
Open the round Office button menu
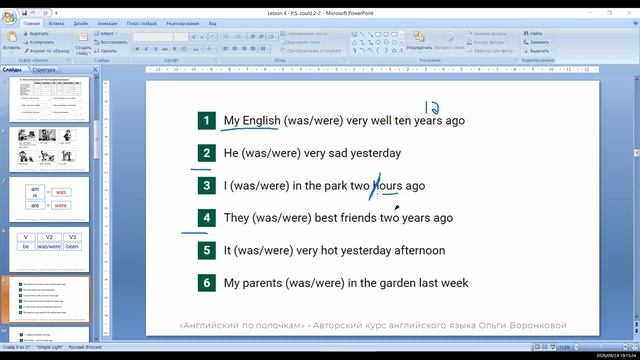9,18
